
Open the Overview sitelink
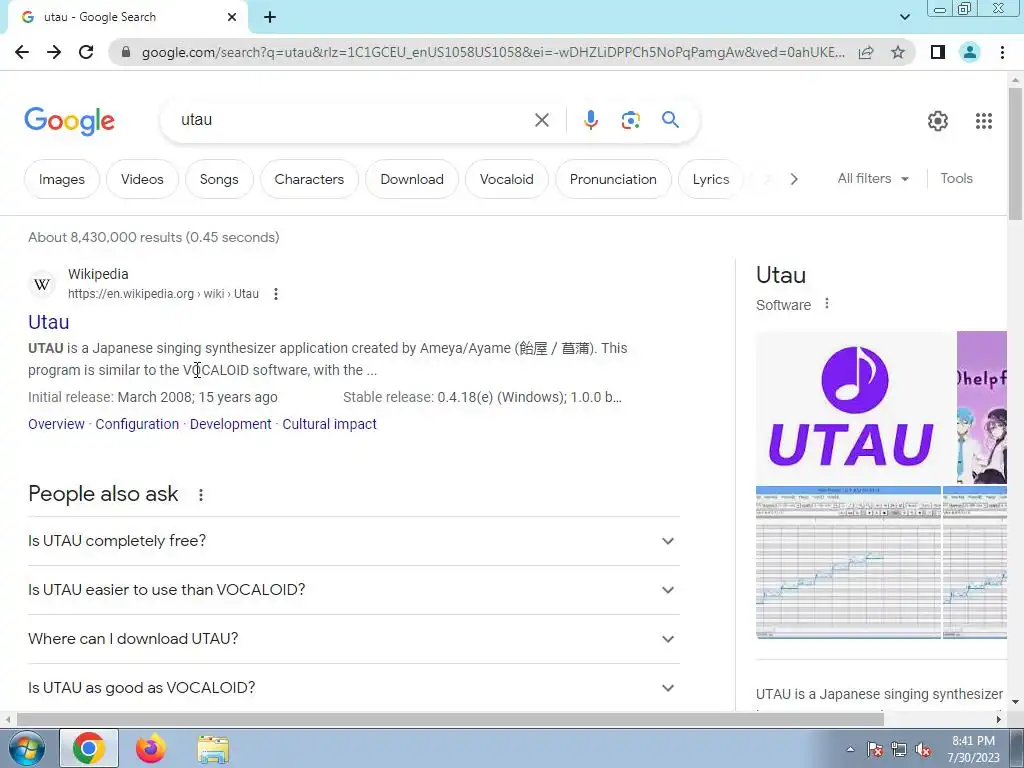(56, 424)
